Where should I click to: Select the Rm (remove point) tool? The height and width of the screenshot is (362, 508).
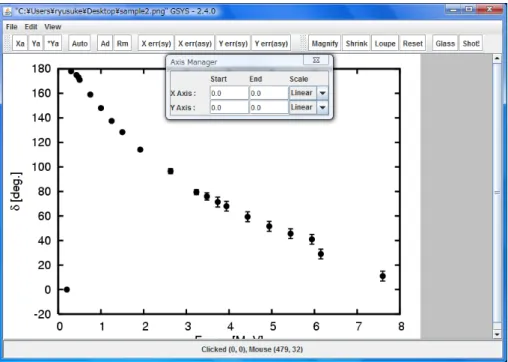122,43
